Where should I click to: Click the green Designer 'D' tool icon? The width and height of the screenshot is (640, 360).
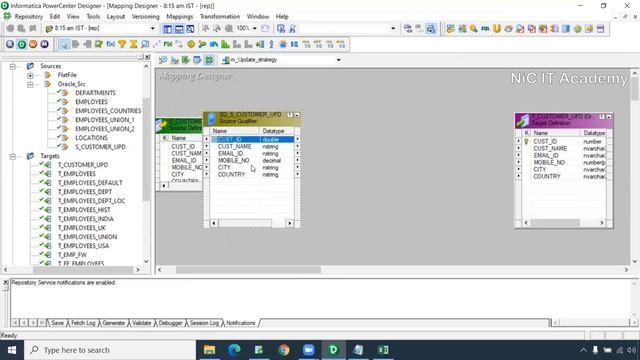(22, 44)
